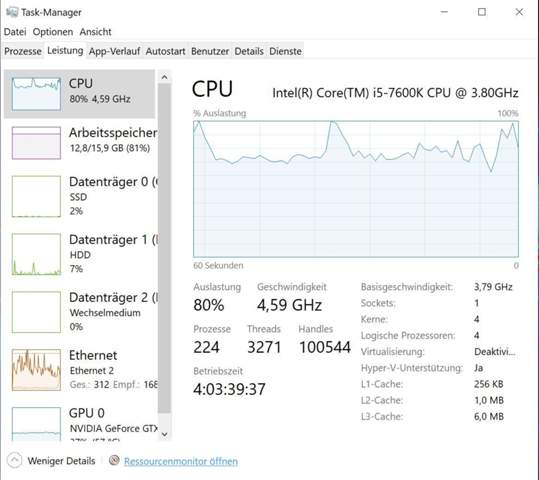
Task: Switch to the Autostart tab
Action: pos(165,51)
